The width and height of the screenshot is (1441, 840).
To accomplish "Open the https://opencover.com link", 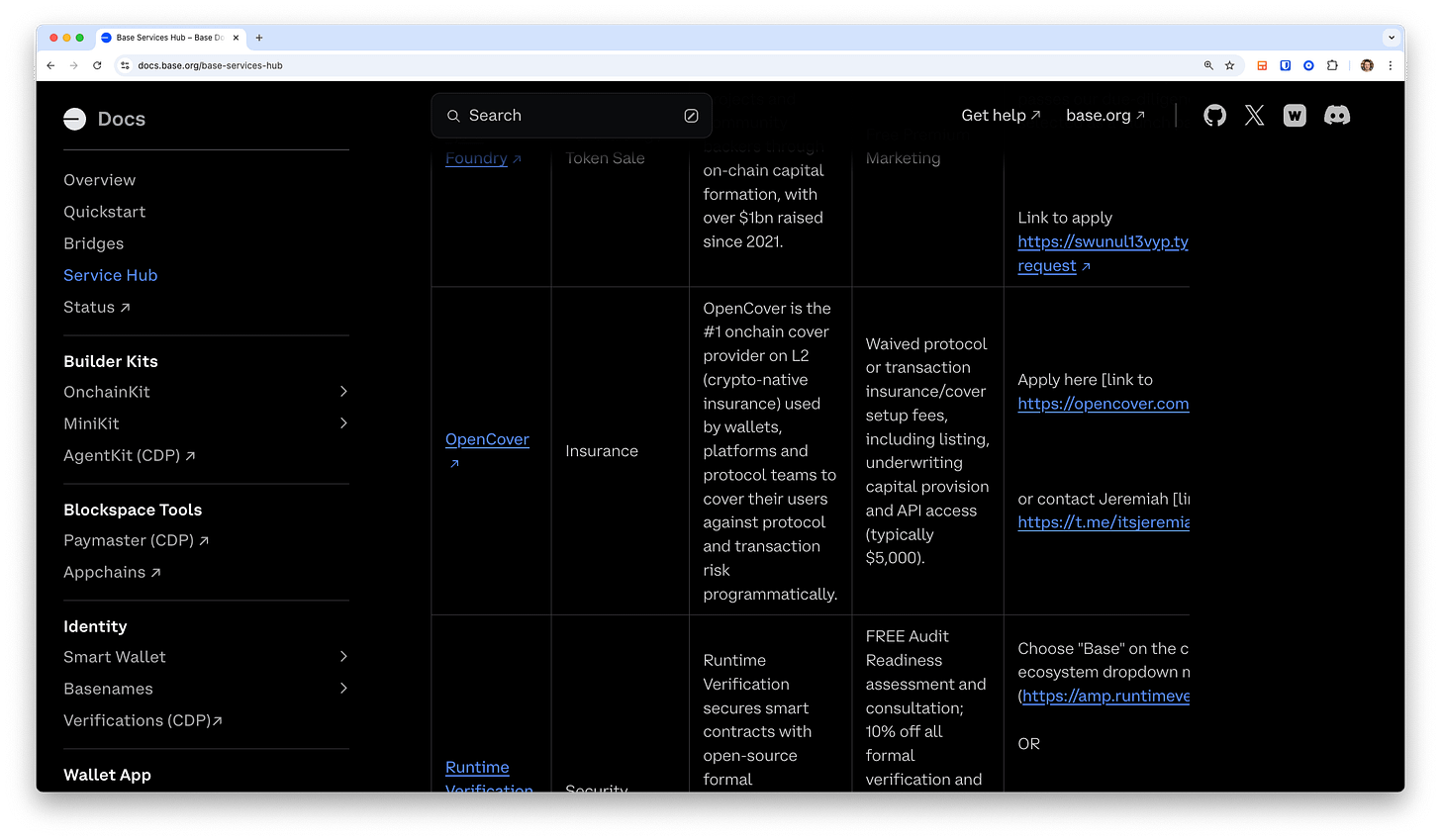I will (1103, 404).
